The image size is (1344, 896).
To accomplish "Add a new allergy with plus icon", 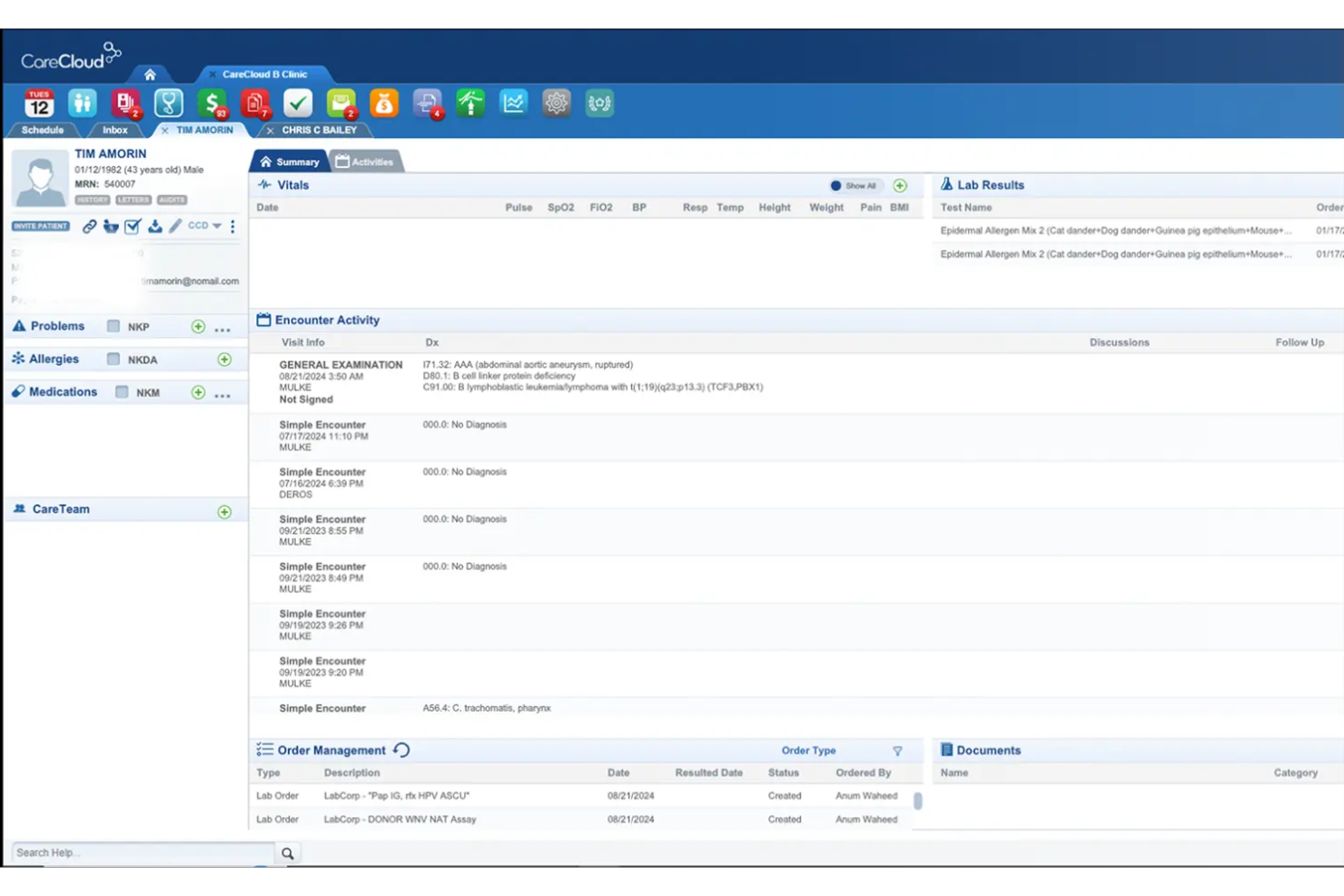I will (224, 359).
